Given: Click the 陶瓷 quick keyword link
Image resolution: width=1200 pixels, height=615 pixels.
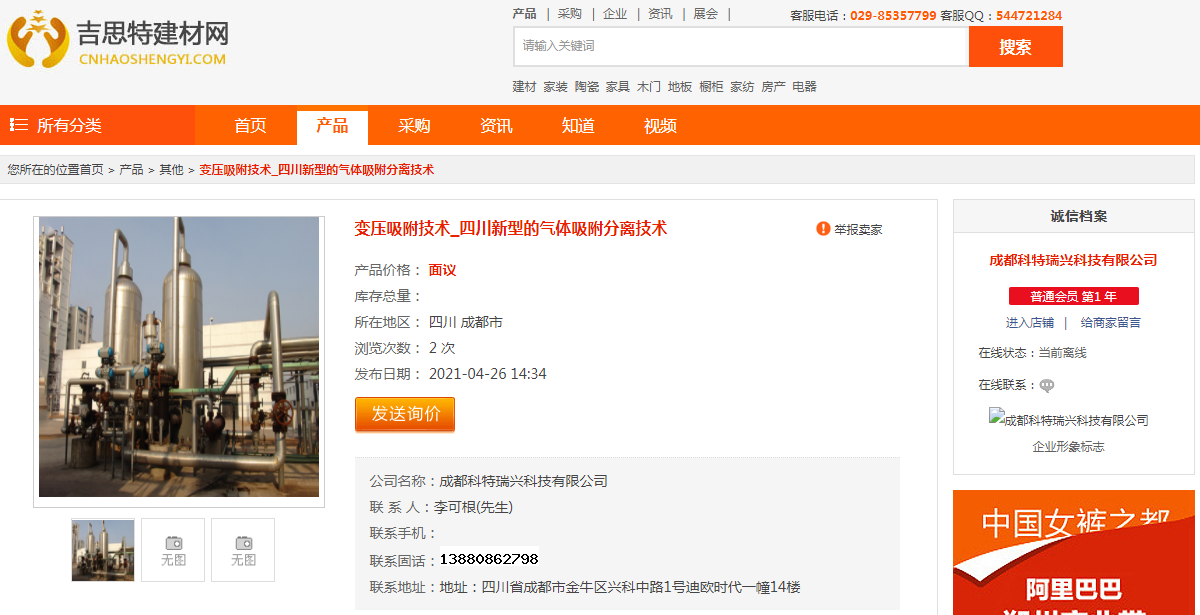Looking at the screenshot, I should click(x=587, y=87).
